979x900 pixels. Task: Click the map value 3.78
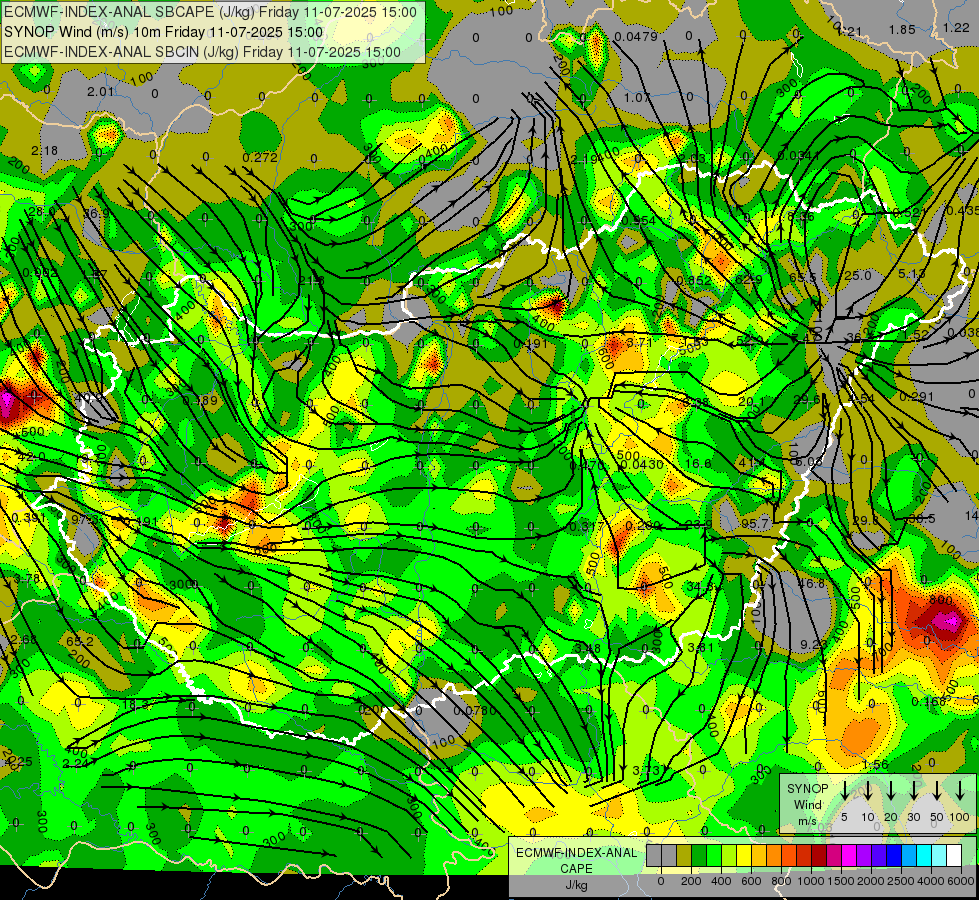26,578
